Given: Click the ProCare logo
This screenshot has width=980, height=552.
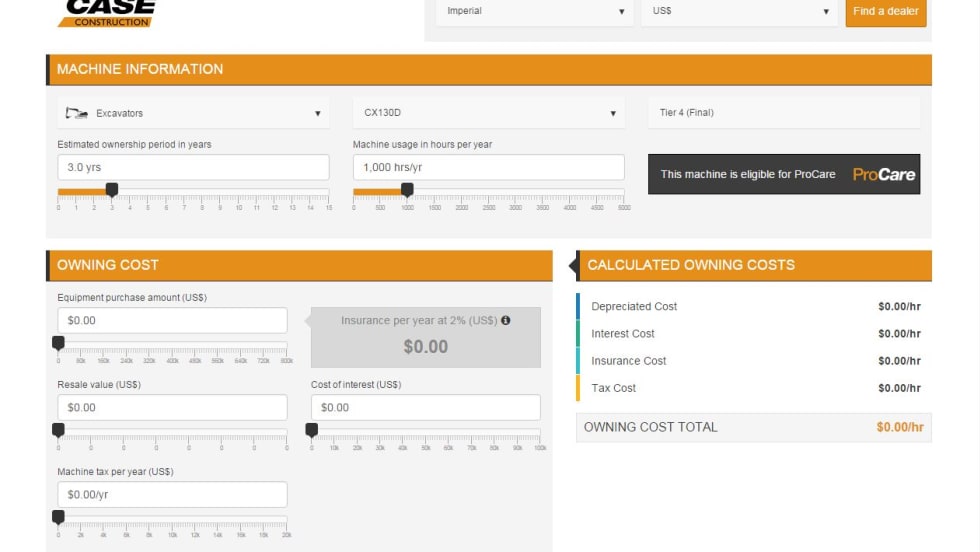Looking at the screenshot, I should [x=883, y=174].
